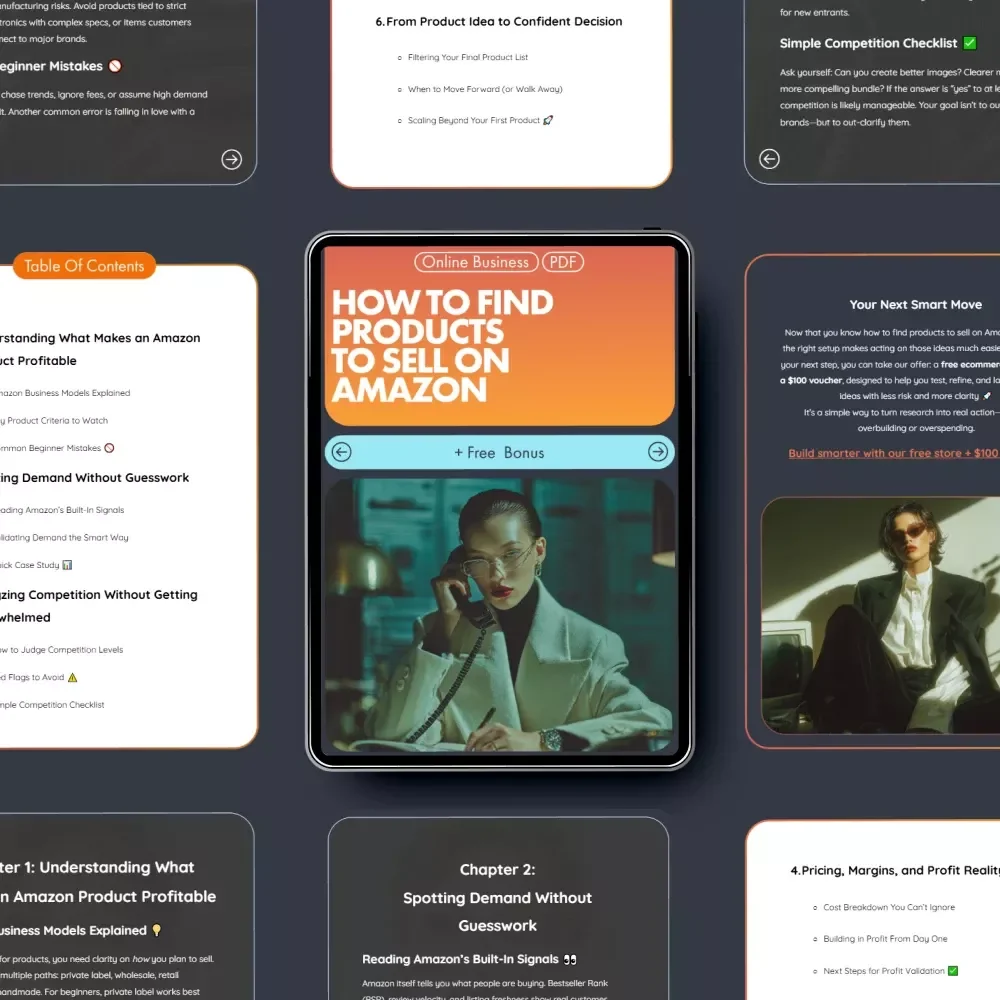1000x1000 pixels.
Task: Click the Demand Without Guesswork contents heading
Action: pos(94,478)
